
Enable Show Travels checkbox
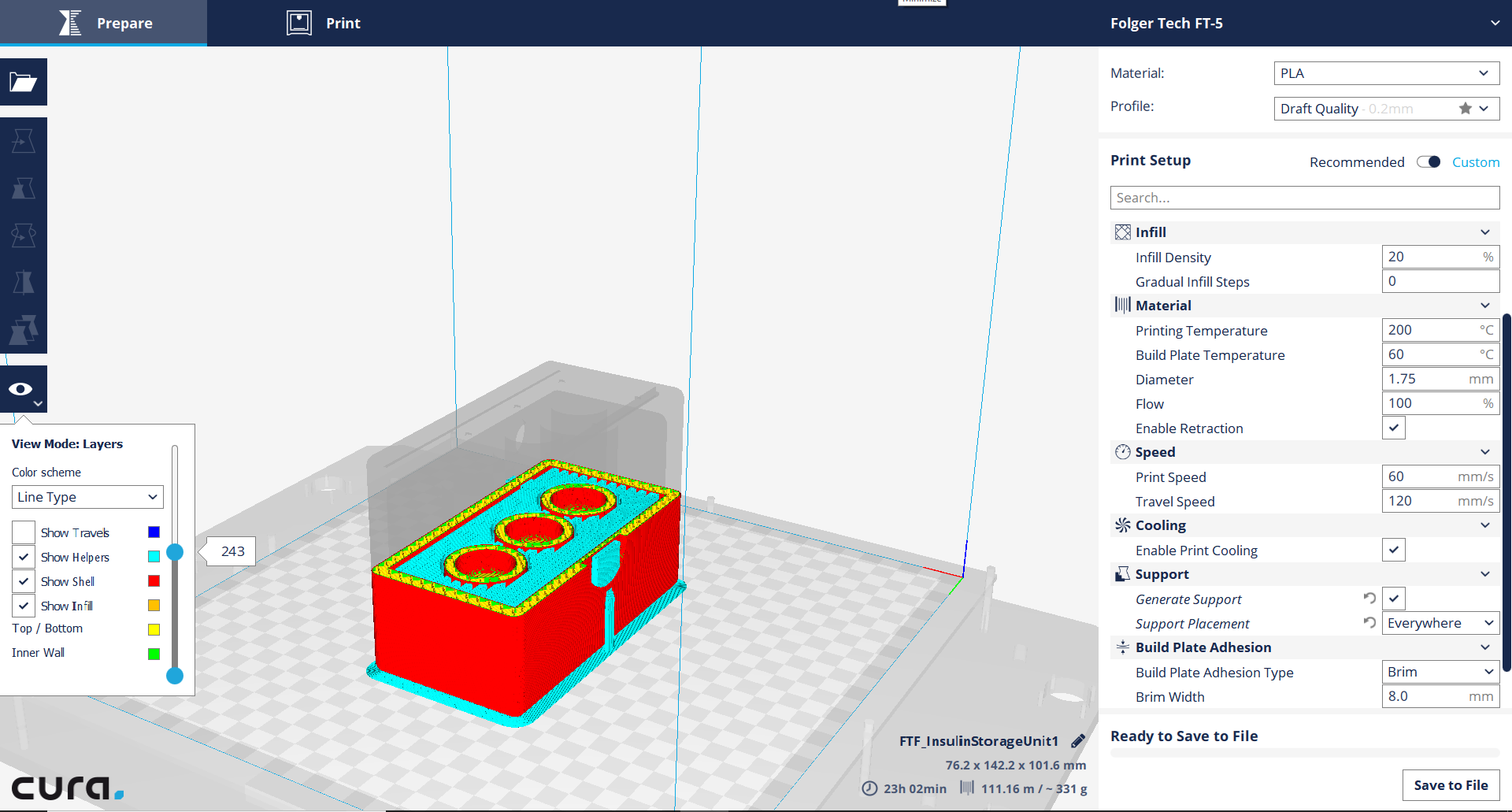24,532
